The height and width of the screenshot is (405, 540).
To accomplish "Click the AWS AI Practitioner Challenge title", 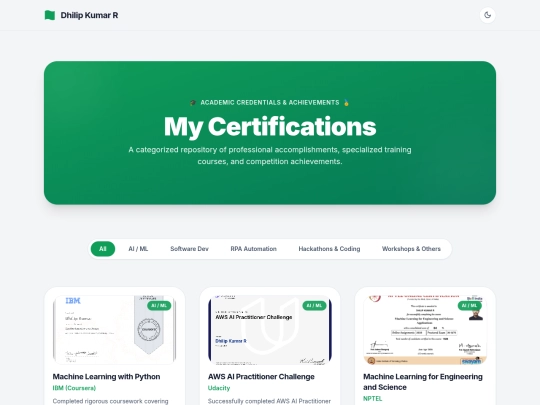I will tap(261, 376).
